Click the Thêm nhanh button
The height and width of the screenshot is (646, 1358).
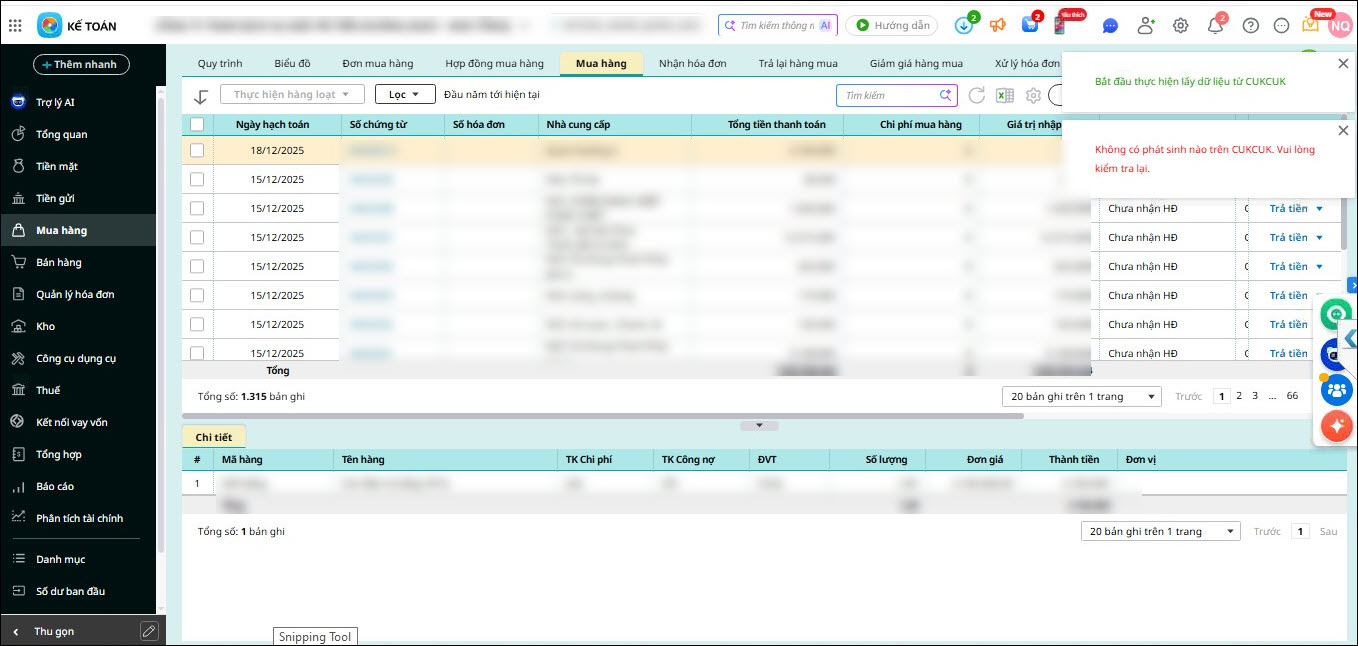(80, 65)
